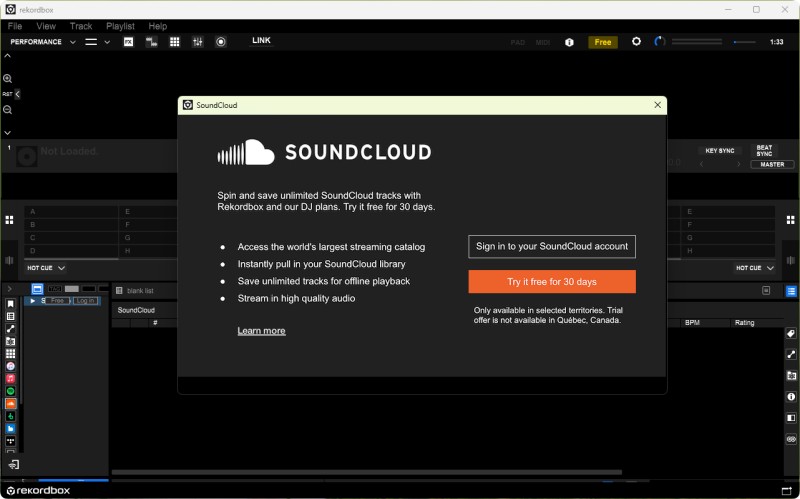The width and height of the screenshot is (800, 499).
Task: Click the horizontal scrollbar under track list
Action: pos(366,472)
